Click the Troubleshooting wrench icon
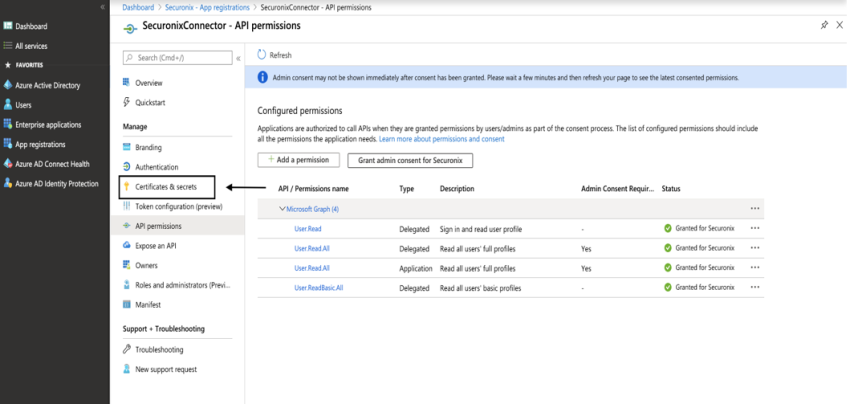 [126, 350]
